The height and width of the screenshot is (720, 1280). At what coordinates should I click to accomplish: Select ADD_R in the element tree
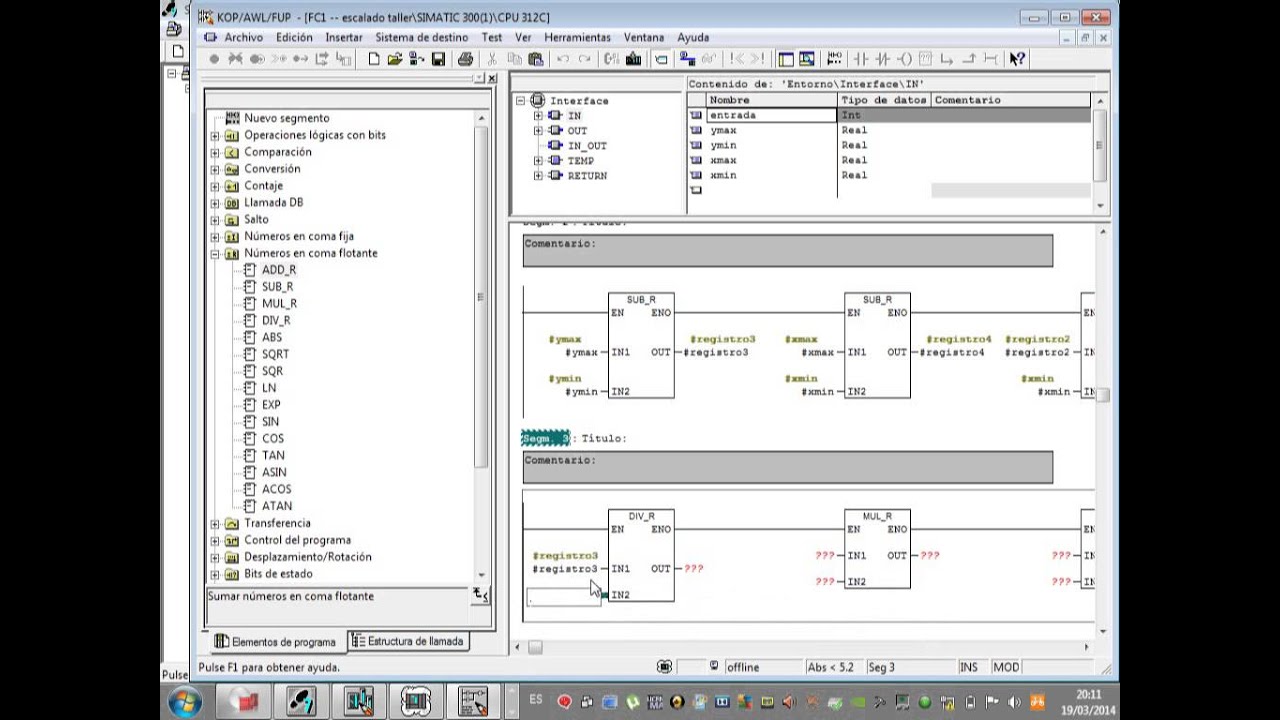(279, 270)
